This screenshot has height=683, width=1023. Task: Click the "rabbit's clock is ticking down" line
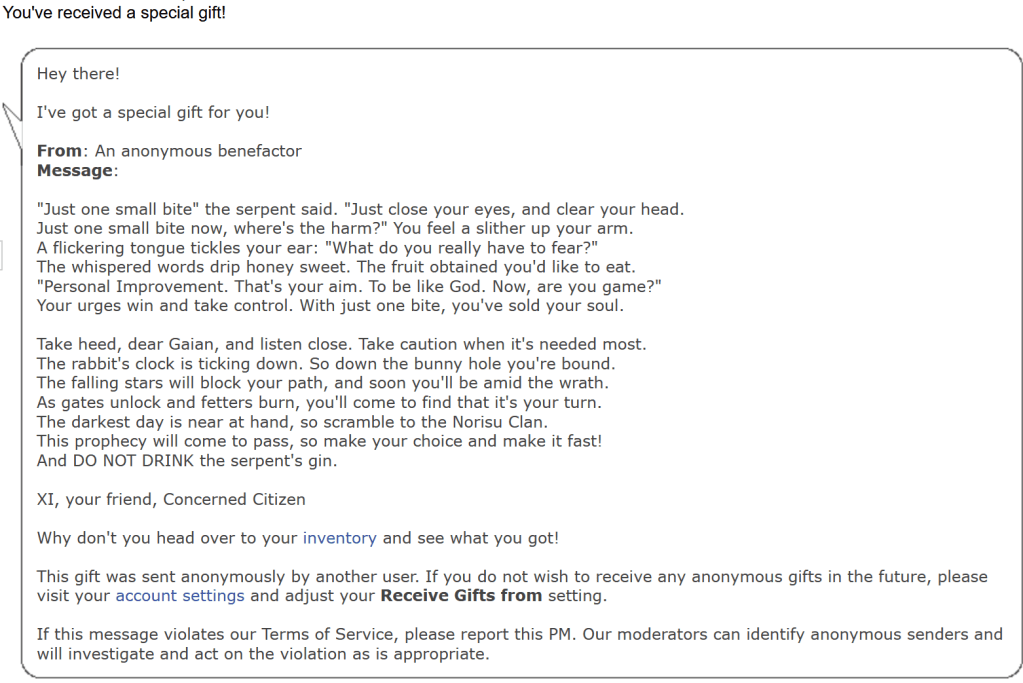326,363
